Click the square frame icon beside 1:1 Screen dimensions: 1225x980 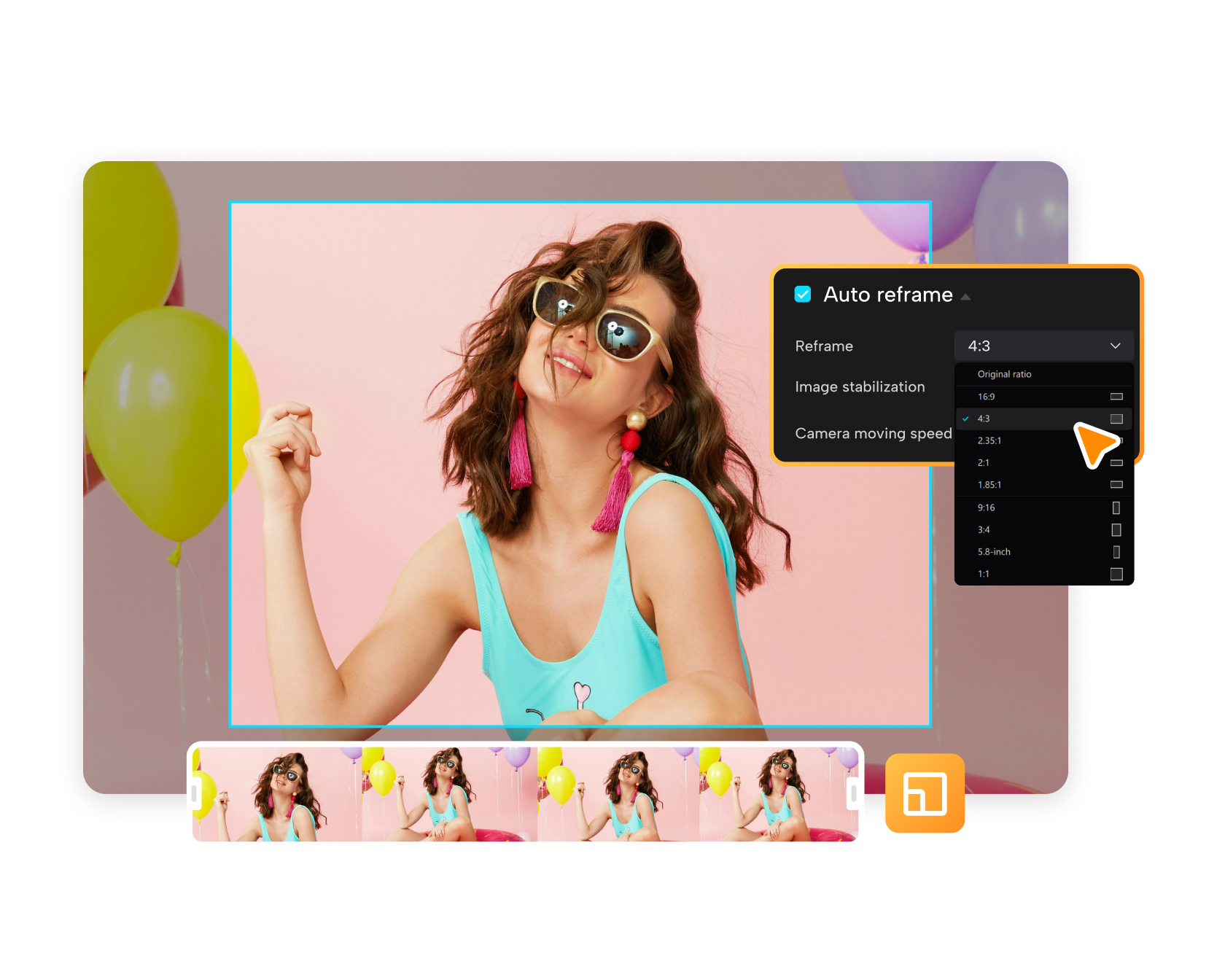tap(1116, 574)
